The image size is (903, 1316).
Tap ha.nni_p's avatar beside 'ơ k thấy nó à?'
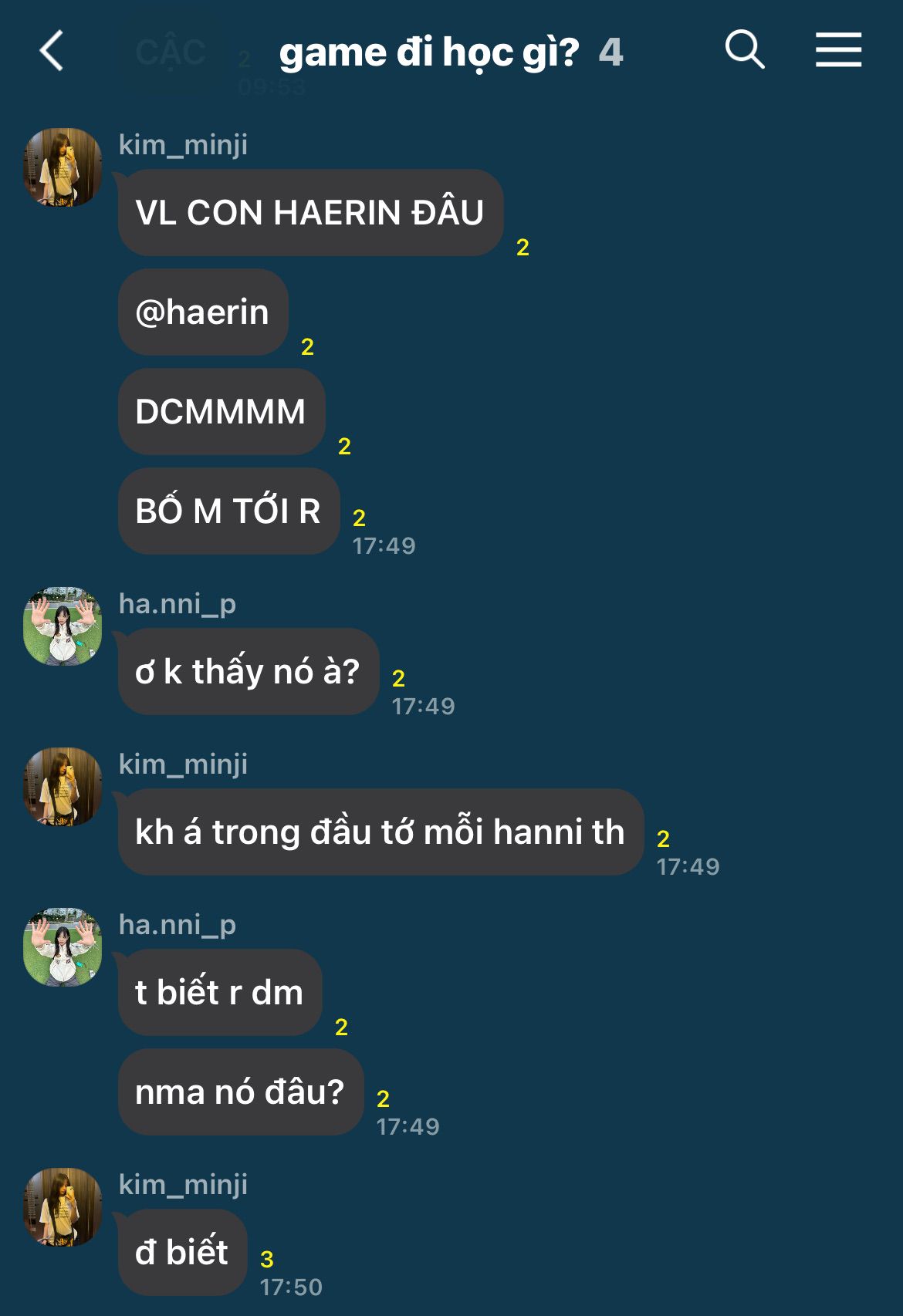(63, 626)
